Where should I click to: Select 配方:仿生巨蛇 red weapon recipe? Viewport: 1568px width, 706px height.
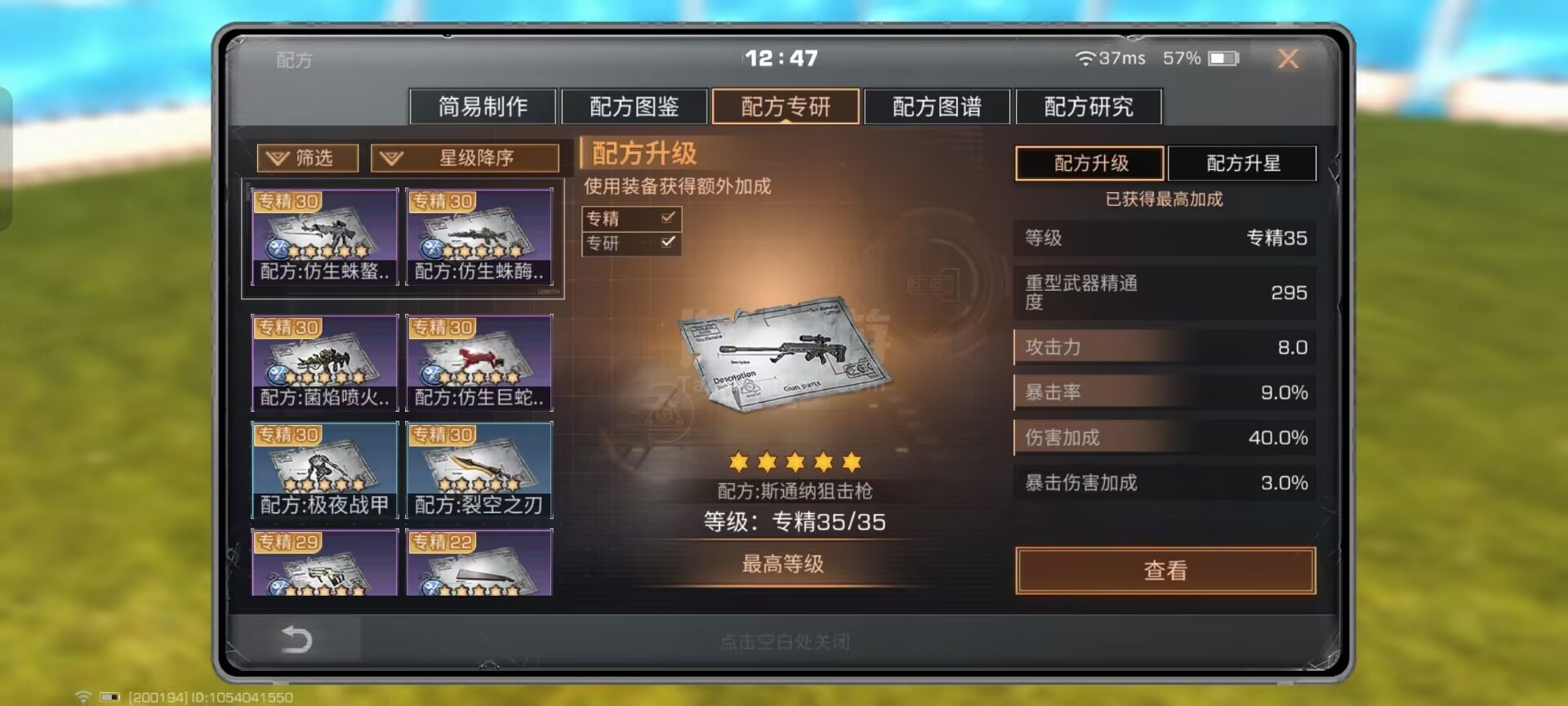pyautogui.click(x=479, y=362)
